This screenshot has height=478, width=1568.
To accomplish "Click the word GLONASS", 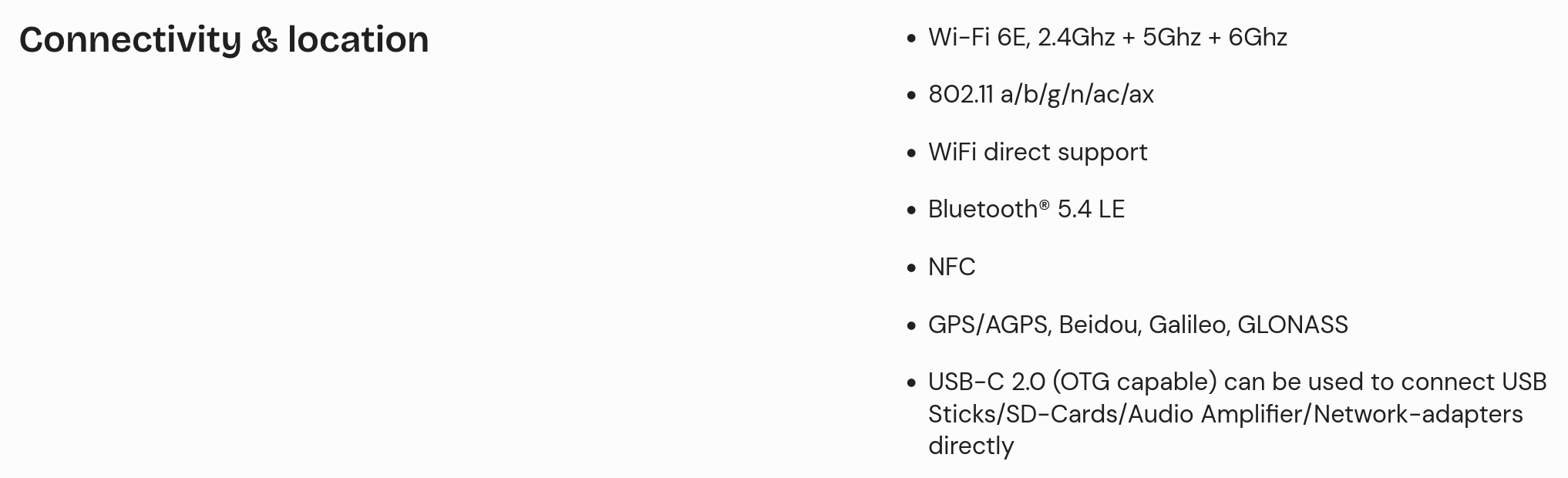I will coord(1292,325).
